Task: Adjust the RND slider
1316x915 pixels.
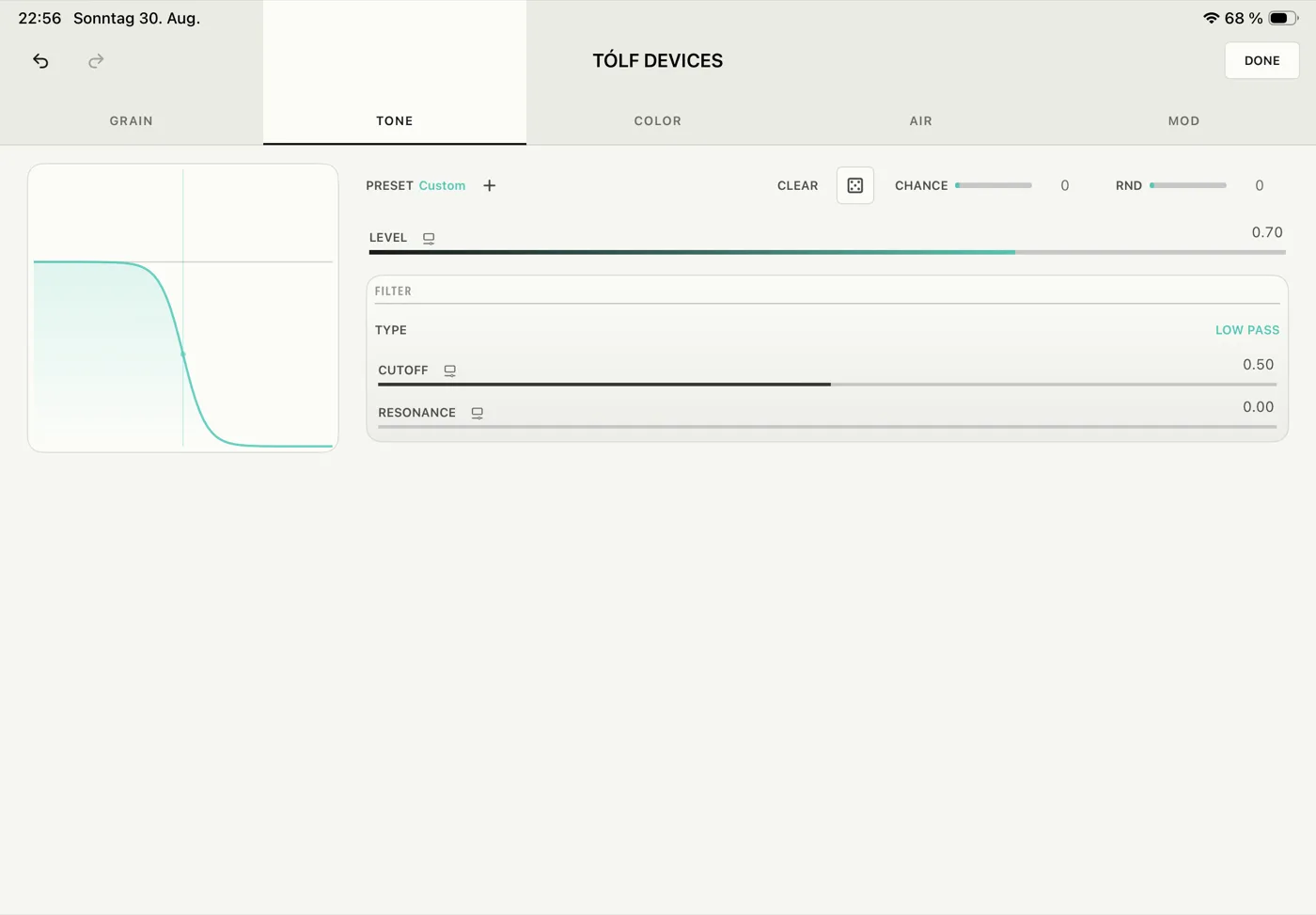Action: 1188,185
